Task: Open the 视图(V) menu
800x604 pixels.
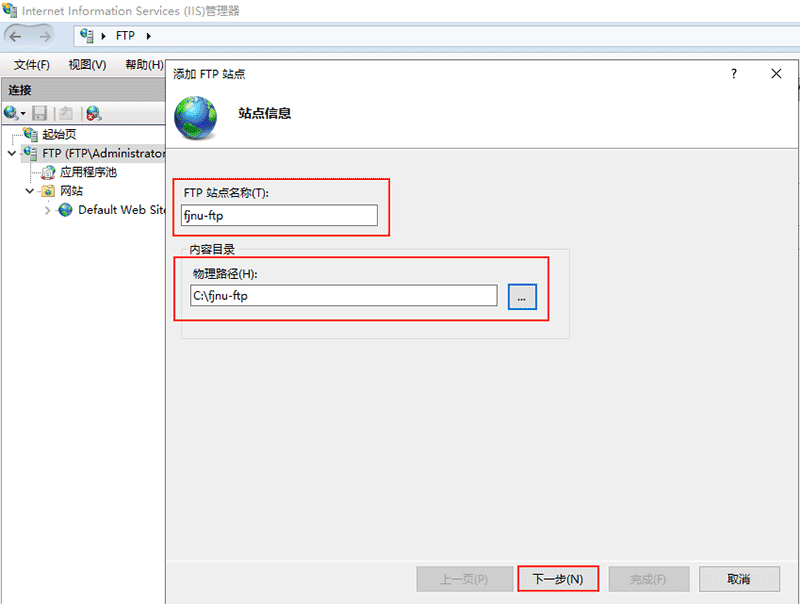Action: coord(87,65)
